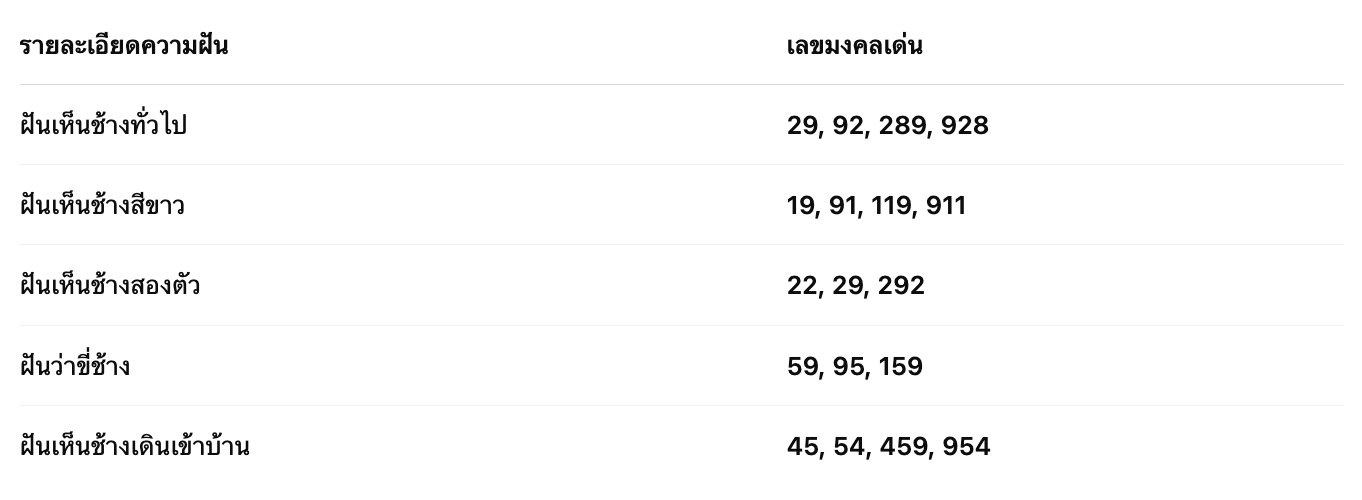Click the lucky number 928
The height and width of the screenshot is (500, 1362).
pos(965,126)
